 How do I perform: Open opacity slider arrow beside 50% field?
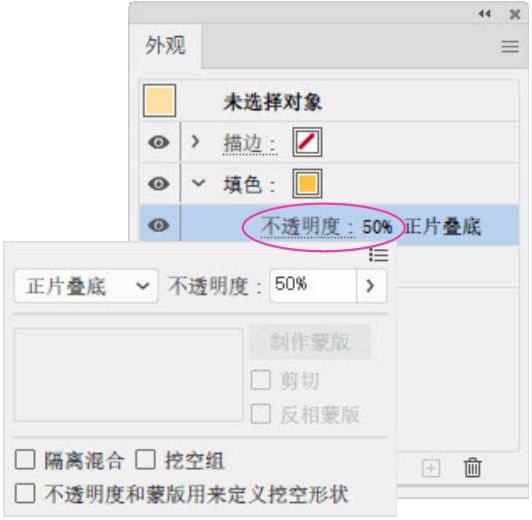pos(371,286)
